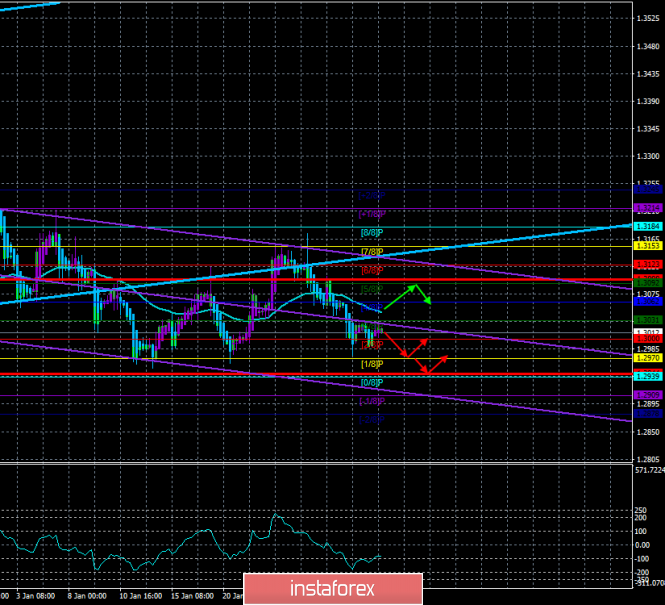Click the [6/8]P Murray level label
665x605 pixels.
(x=372, y=270)
